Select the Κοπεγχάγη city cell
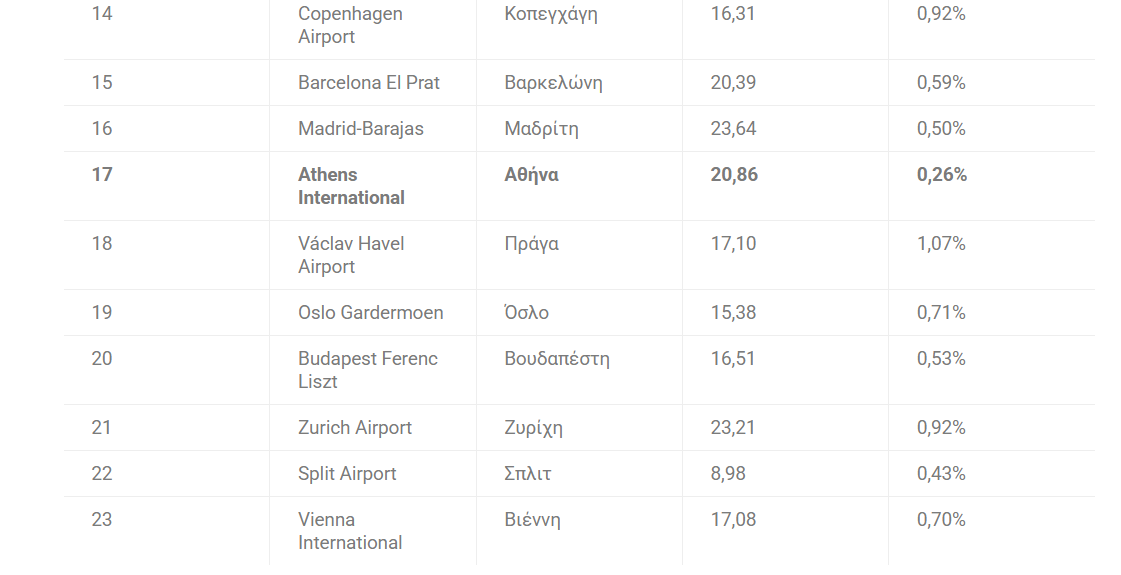The image size is (1121, 575). pos(550,14)
